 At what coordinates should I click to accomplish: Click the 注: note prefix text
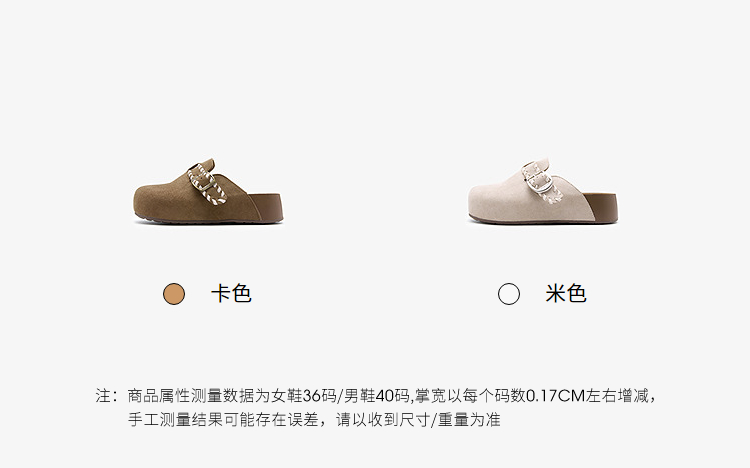pyautogui.click(x=107, y=396)
